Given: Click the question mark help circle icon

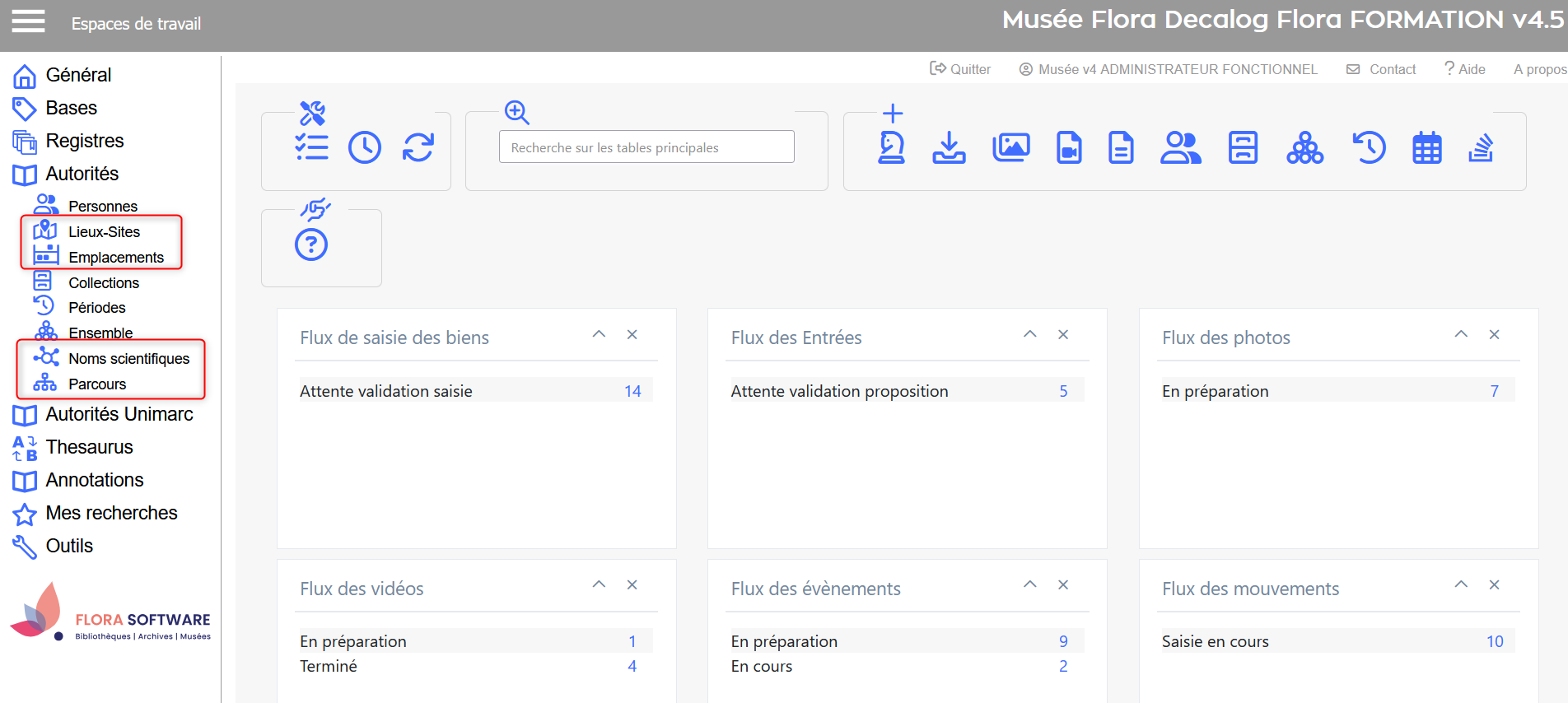Looking at the screenshot, I should [x=311, y=244].
